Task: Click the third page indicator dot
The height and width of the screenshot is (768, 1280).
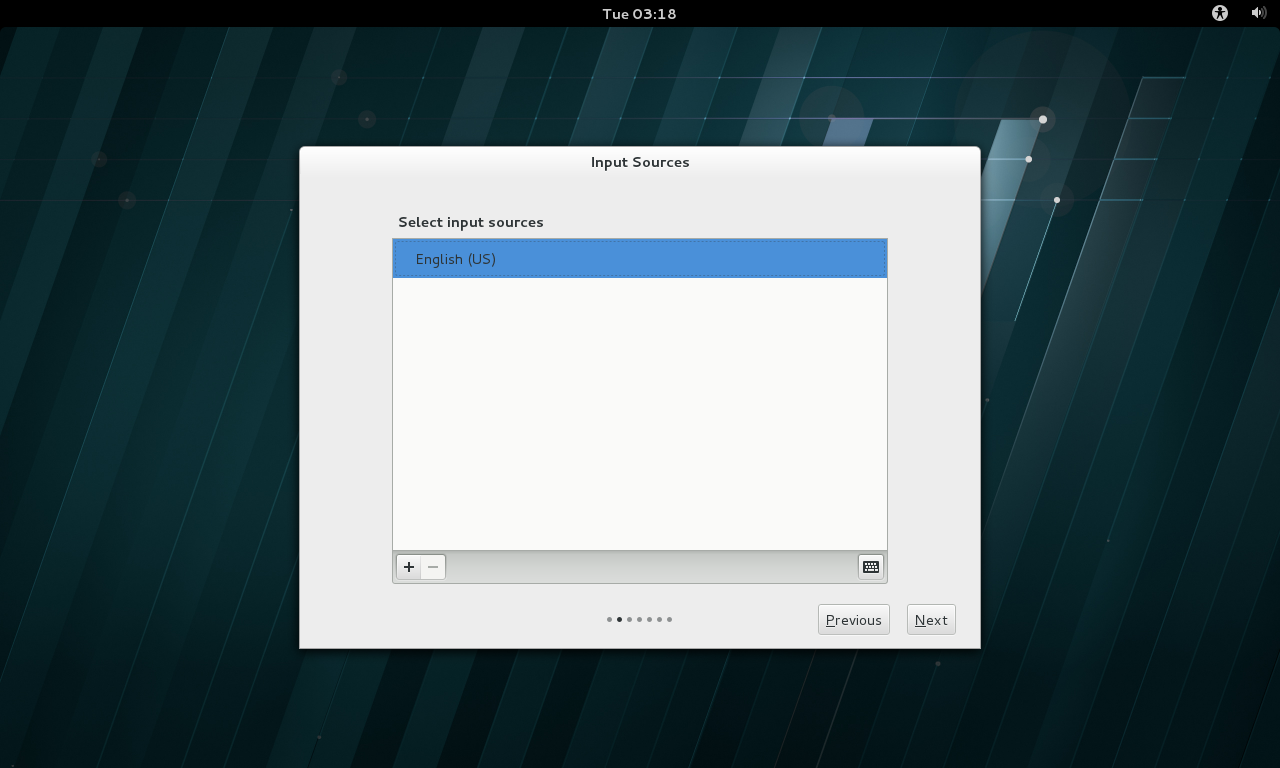Action: [629, 620]
